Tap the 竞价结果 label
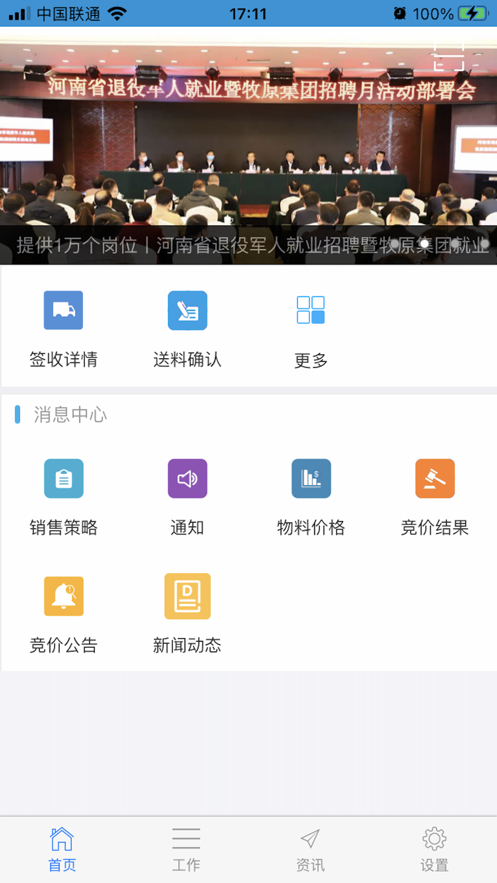 435,528
